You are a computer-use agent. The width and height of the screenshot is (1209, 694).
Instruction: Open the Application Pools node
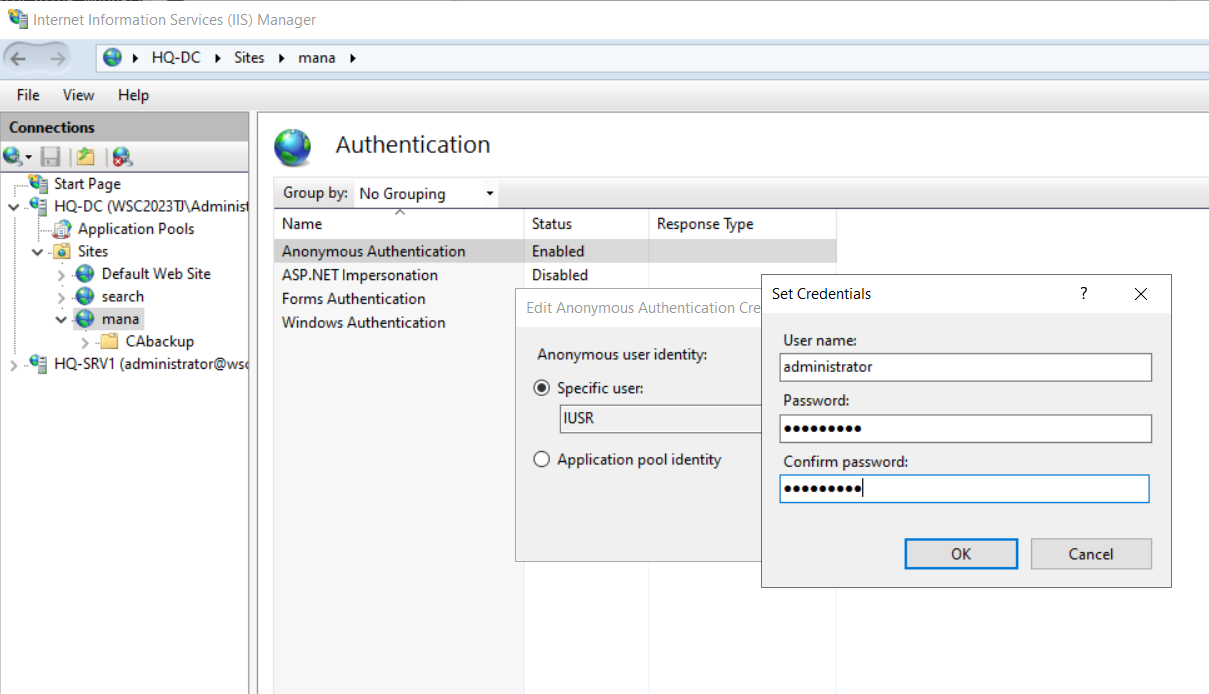[x=136, y=228]
